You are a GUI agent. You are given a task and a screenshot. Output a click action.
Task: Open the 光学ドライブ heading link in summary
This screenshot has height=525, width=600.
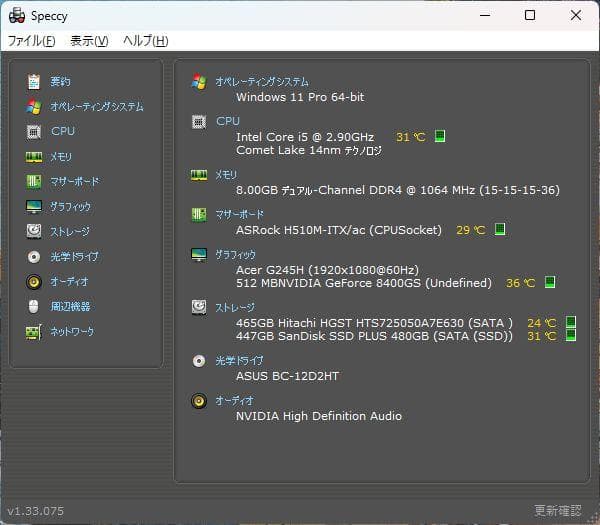coord(240,361)
